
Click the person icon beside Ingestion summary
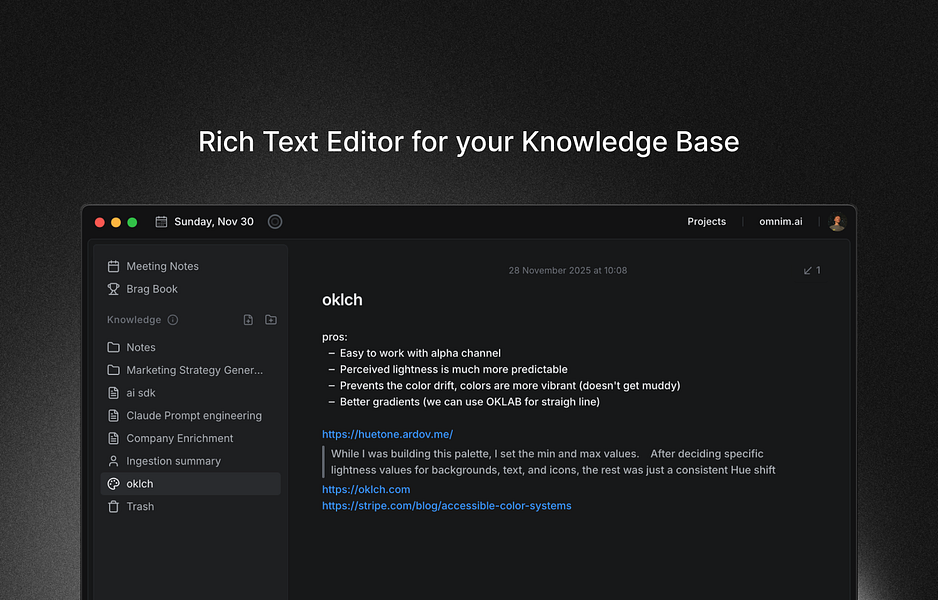coord(113,461)
